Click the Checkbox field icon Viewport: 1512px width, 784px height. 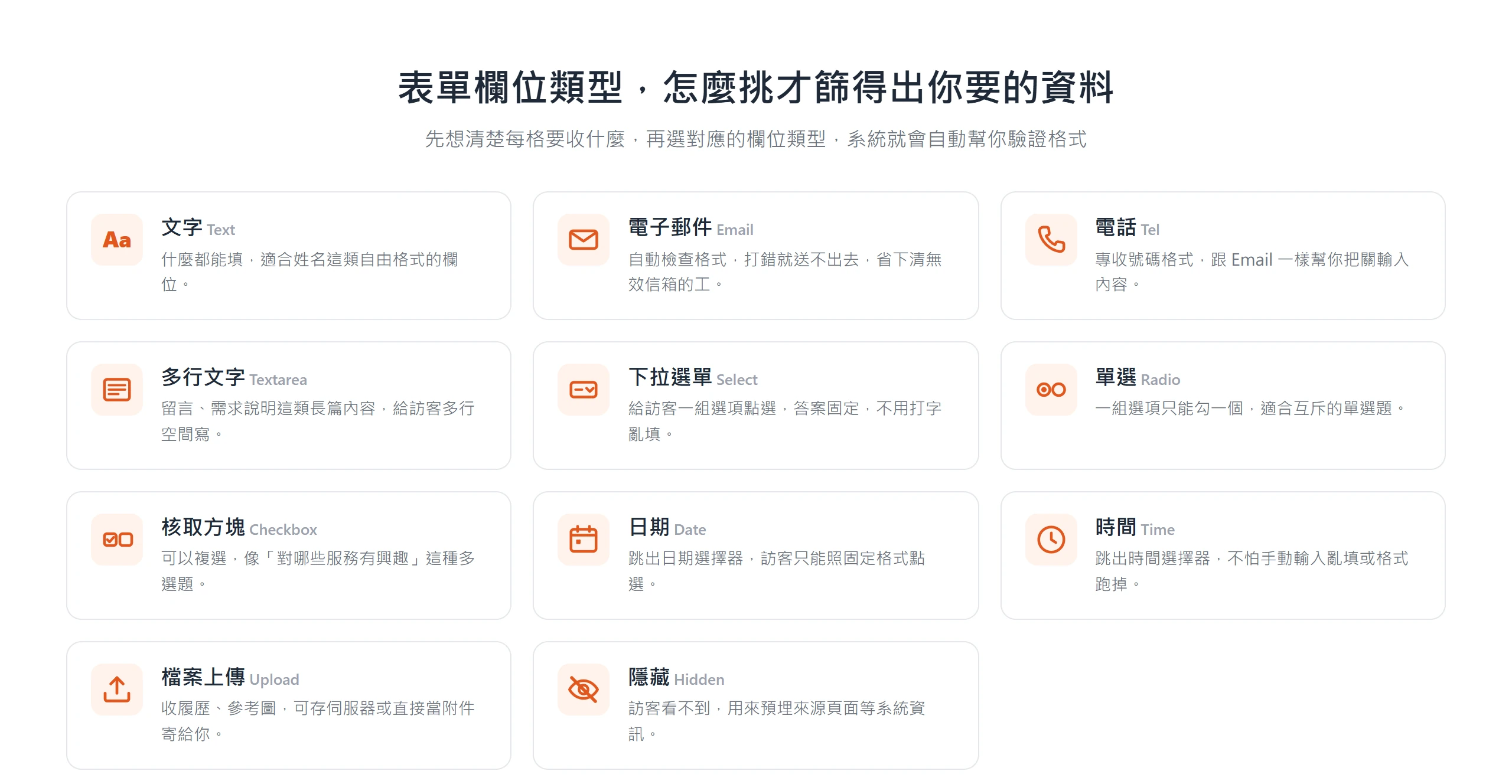pos(117,540)
